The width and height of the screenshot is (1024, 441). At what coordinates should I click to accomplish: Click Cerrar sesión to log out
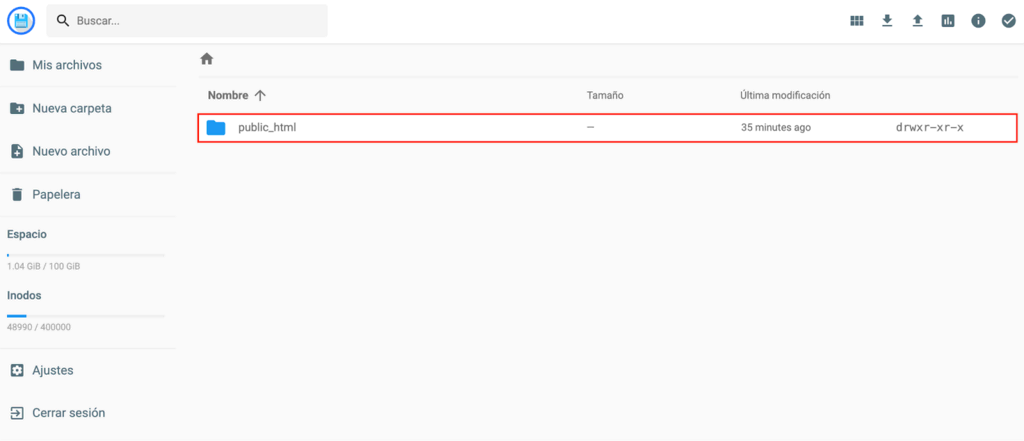coord(68,412)
